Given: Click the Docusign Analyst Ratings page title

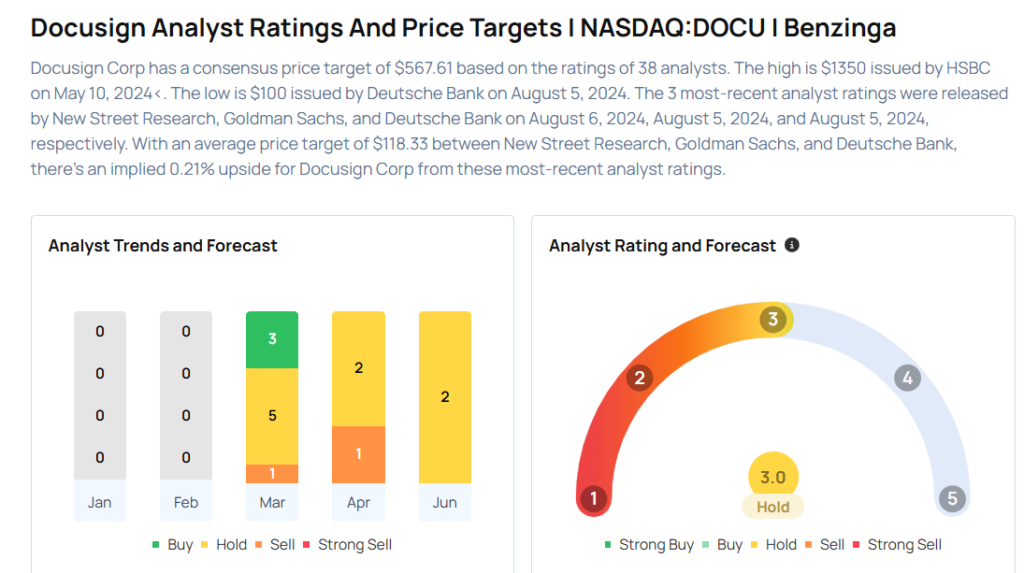Looking at the screenshot, I should tap(463, 28).
